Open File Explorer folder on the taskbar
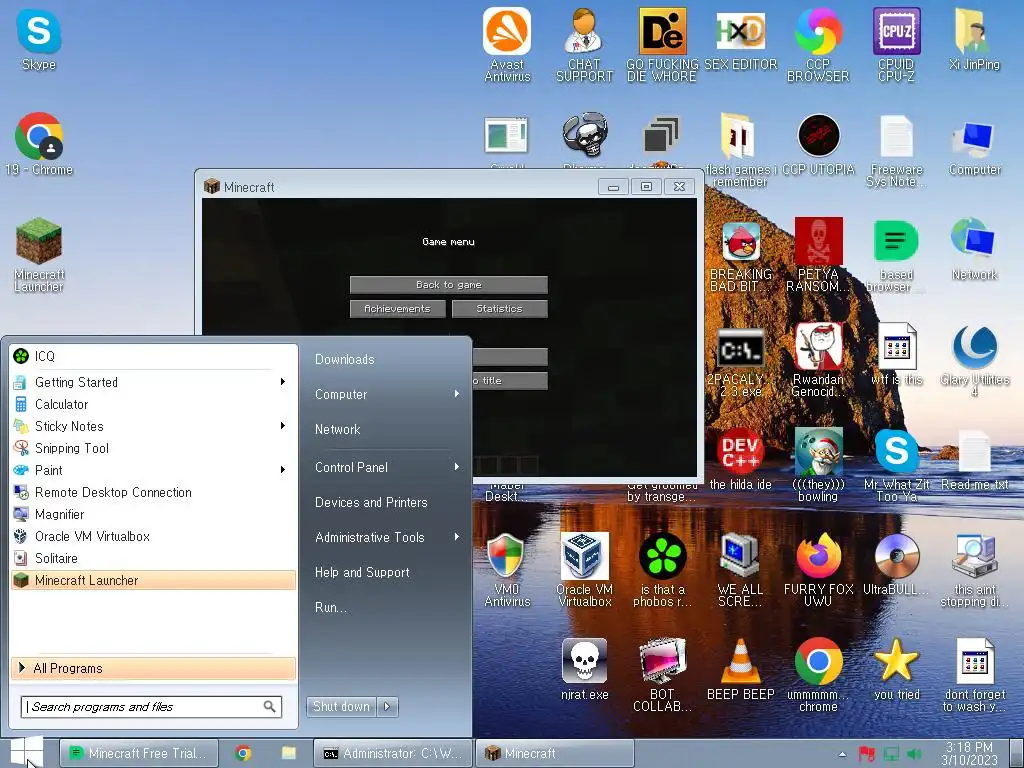The width and height of the screenshot is (1024, 768). [289, 753]
